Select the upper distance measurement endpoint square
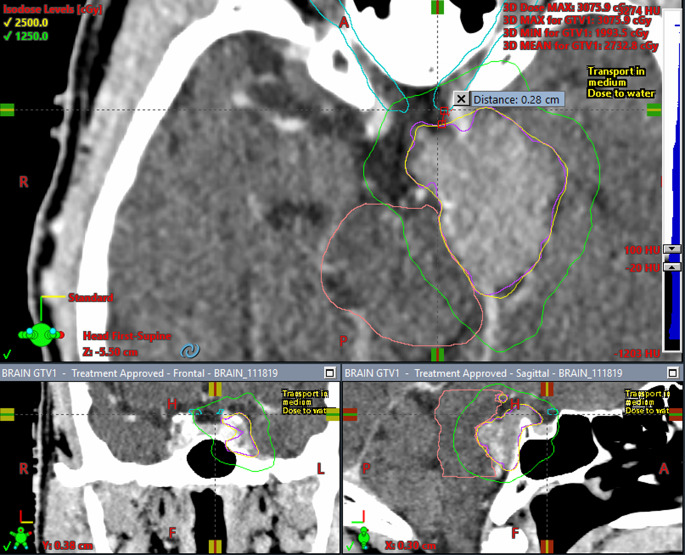Viewport: 685px width, 555px height. [x=444, y=111]
